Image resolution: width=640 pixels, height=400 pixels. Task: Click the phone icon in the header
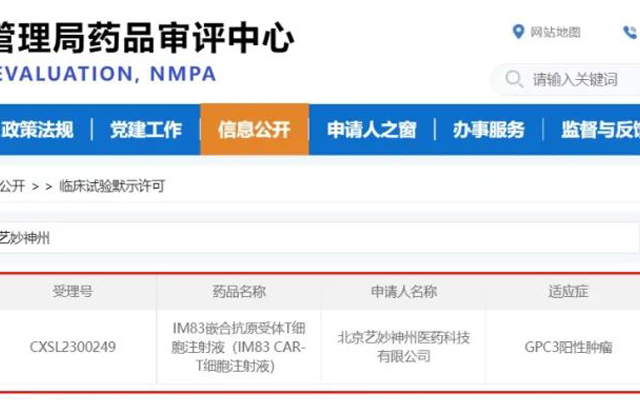pyautogui.click(x=630, y=32)
